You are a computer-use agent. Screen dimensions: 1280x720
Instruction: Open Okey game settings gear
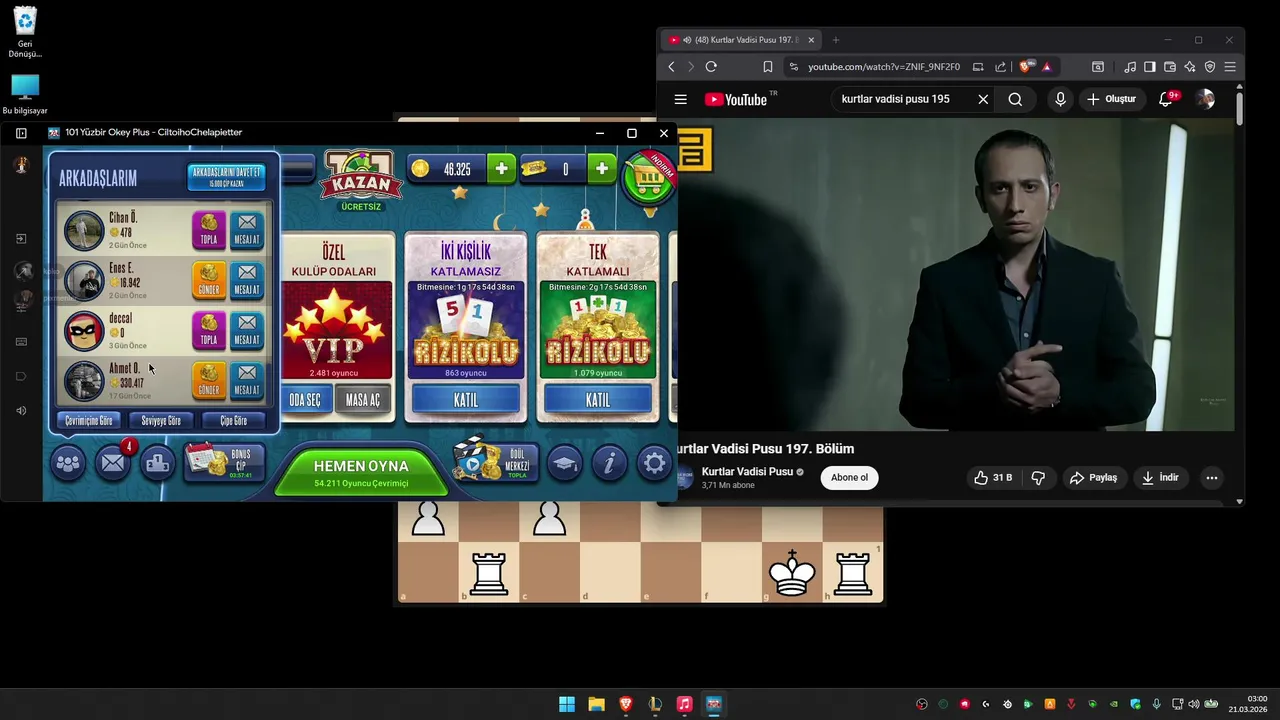pyautogui.click(x=654, y=463)
